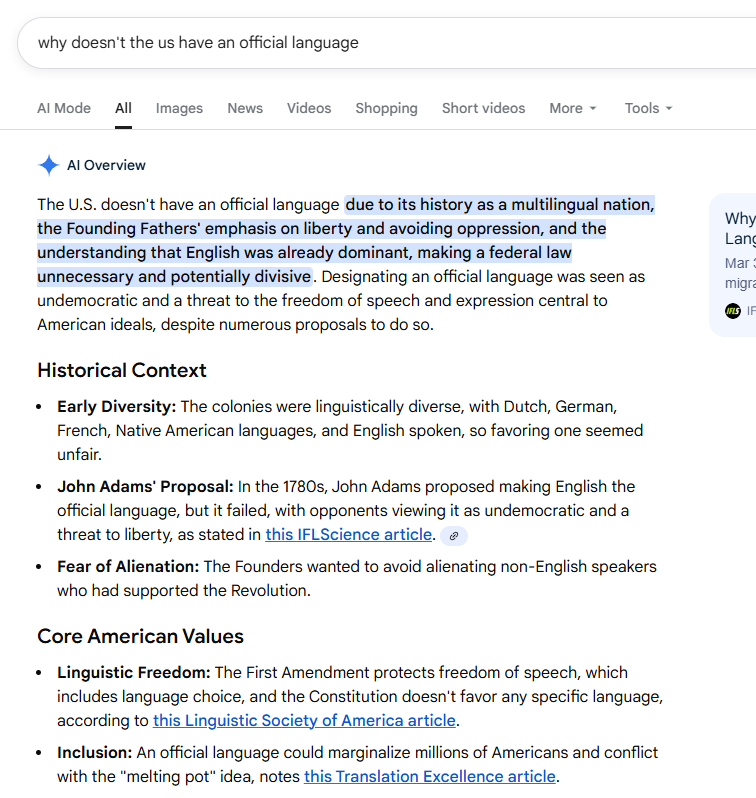756x798 pixels.
Task: Click the 'Linguistic Freedom:' bullet label
Action: click(x=134, y=672)
